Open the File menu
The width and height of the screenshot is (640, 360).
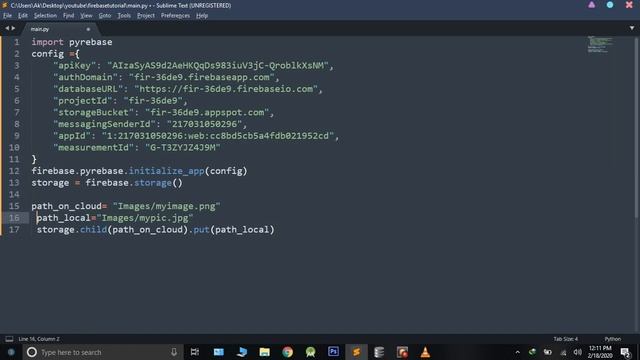[7, 16]
